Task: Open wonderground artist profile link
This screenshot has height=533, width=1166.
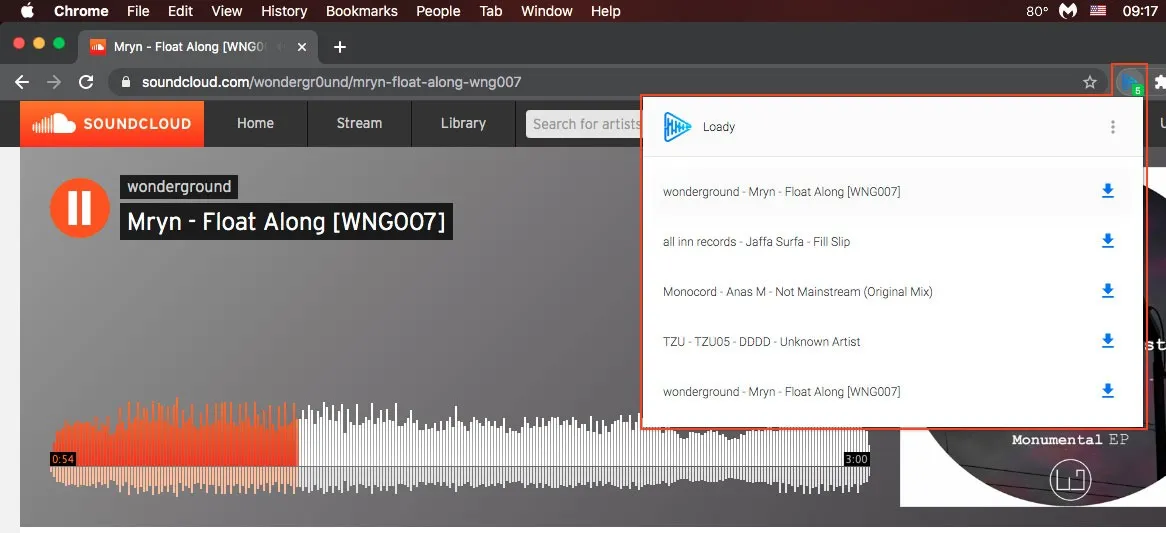Action: [x=178, y=187]
